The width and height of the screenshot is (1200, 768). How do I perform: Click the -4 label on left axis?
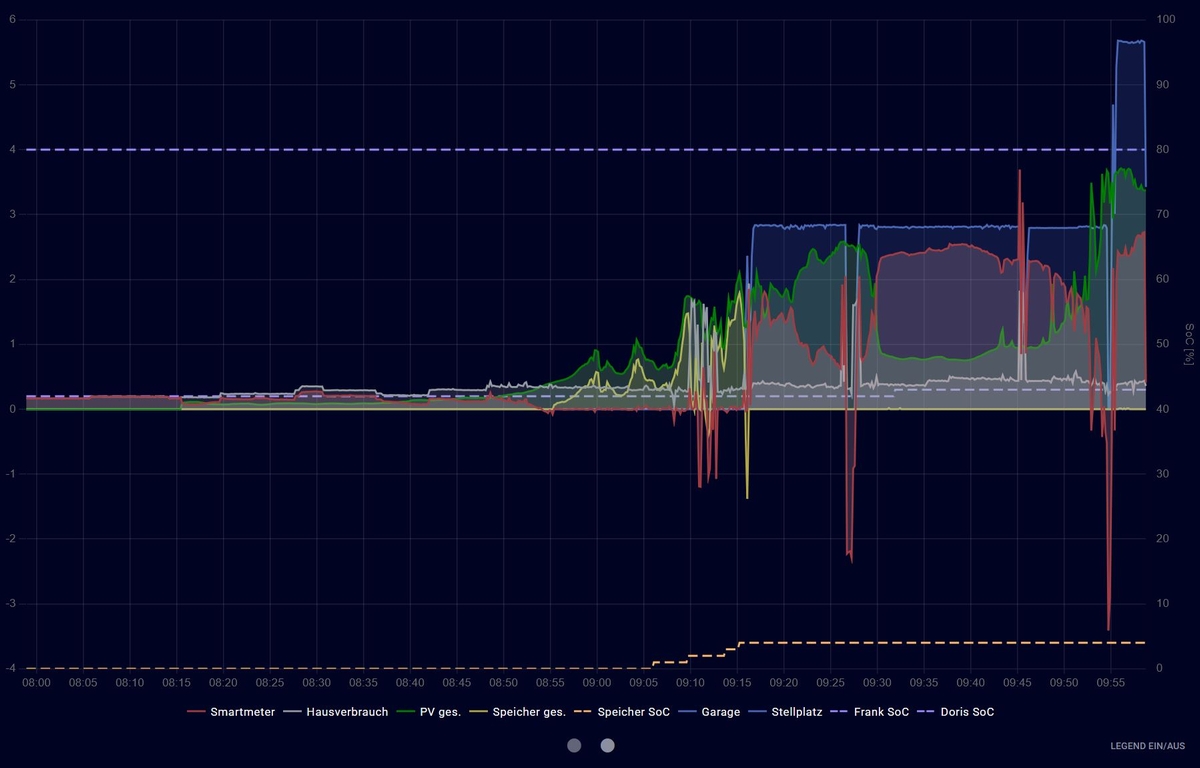point(10,668)
